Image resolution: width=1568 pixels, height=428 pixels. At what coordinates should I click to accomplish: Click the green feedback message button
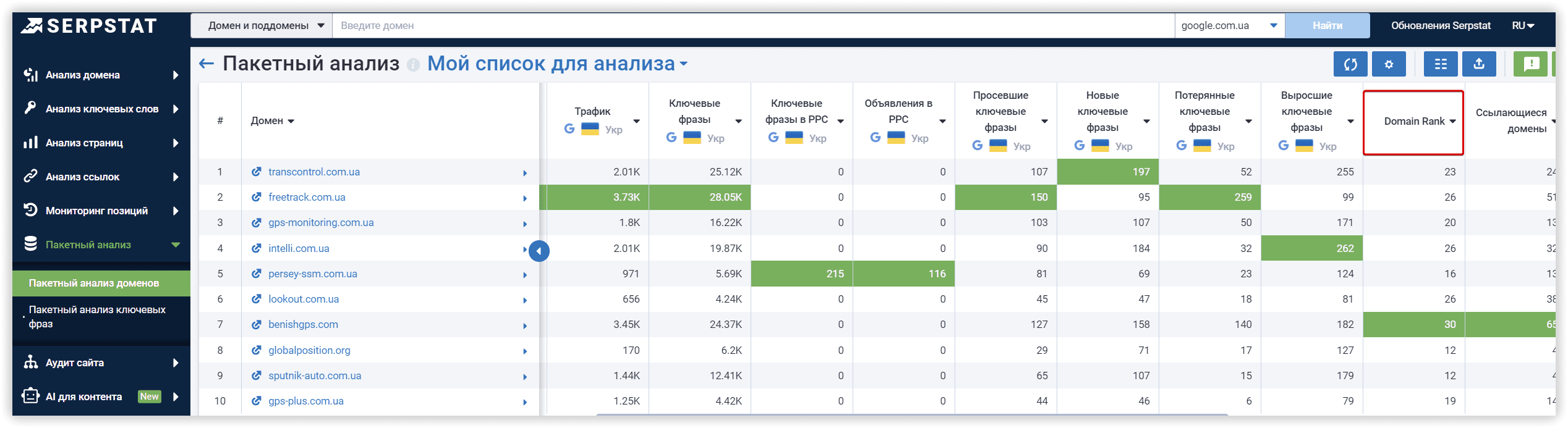1531,64
